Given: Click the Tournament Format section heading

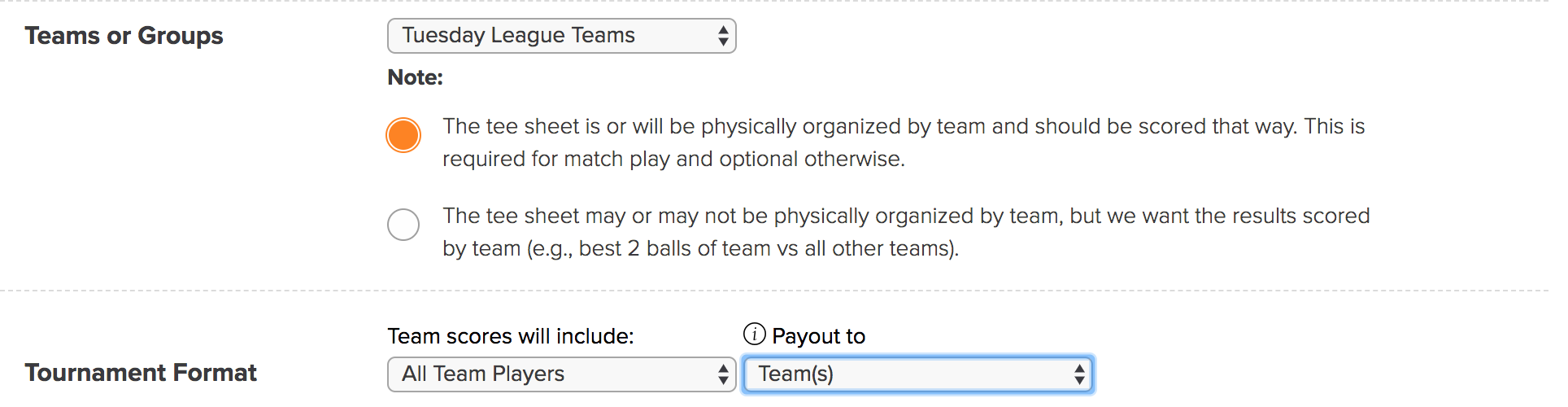Looking at the screenshot, I should point(141,373).
